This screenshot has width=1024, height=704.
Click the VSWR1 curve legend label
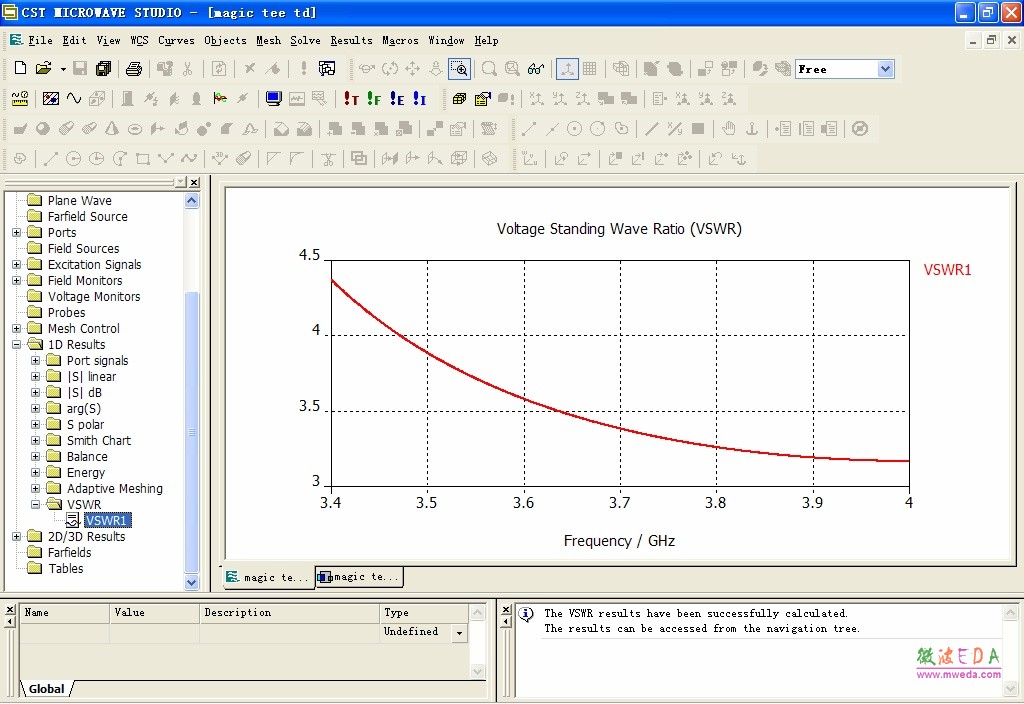[x=947, y=270]
